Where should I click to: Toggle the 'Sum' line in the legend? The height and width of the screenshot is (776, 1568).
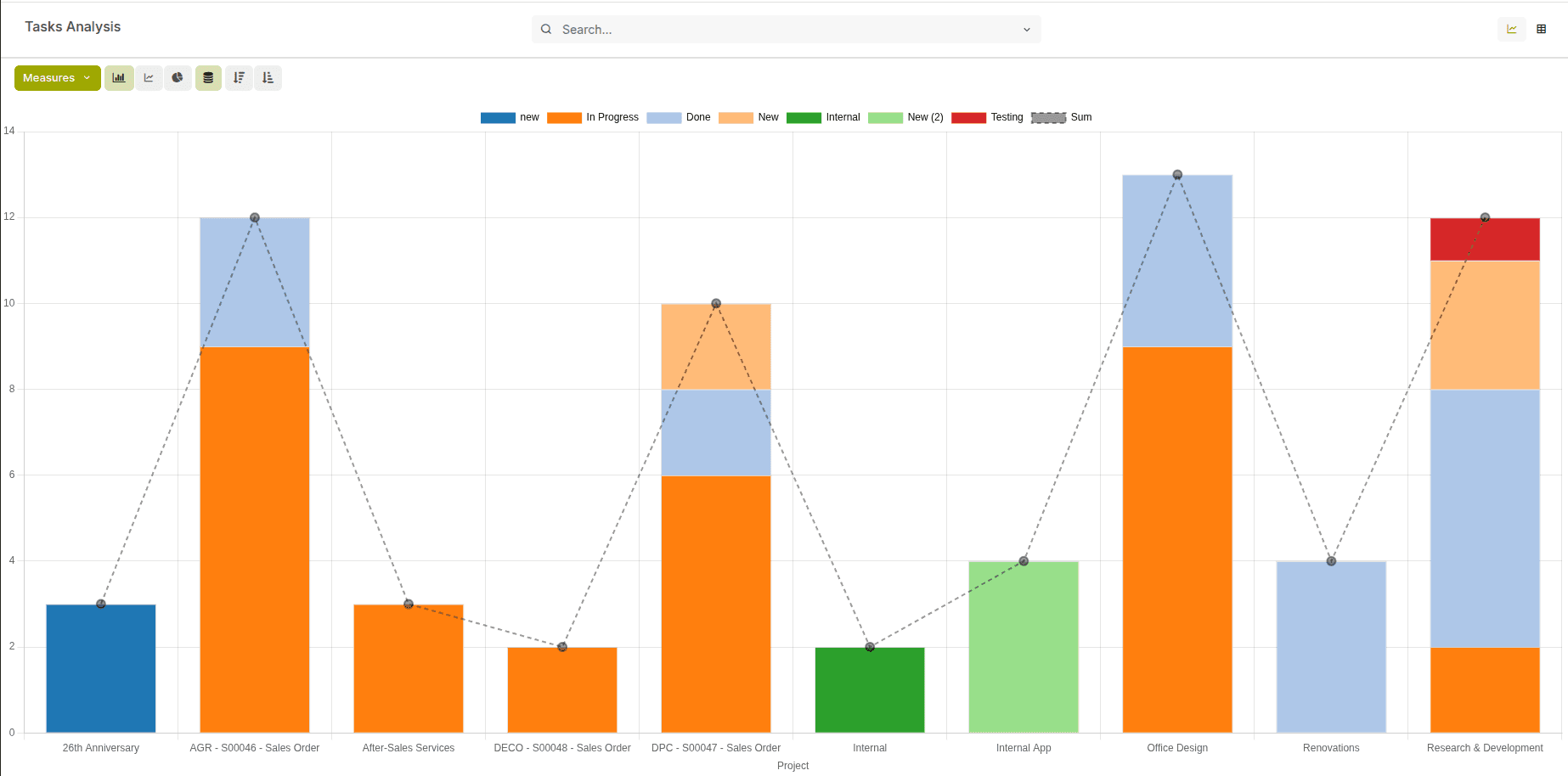pos(1080,117)
